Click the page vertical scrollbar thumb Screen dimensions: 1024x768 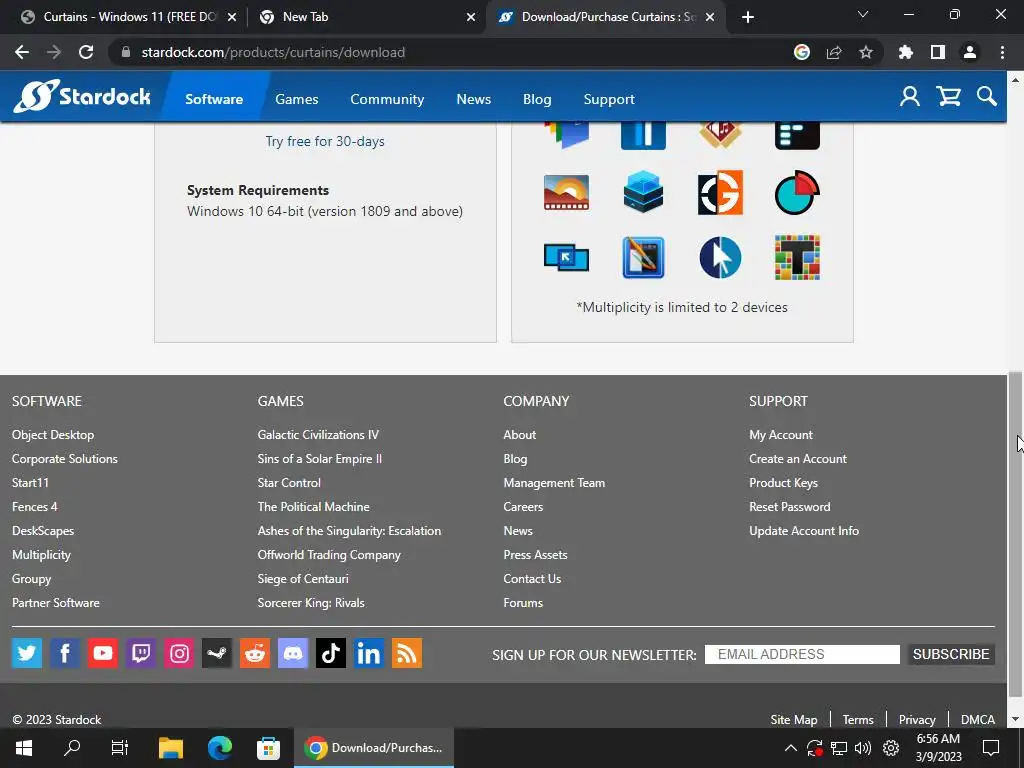tap(1015, 536)
